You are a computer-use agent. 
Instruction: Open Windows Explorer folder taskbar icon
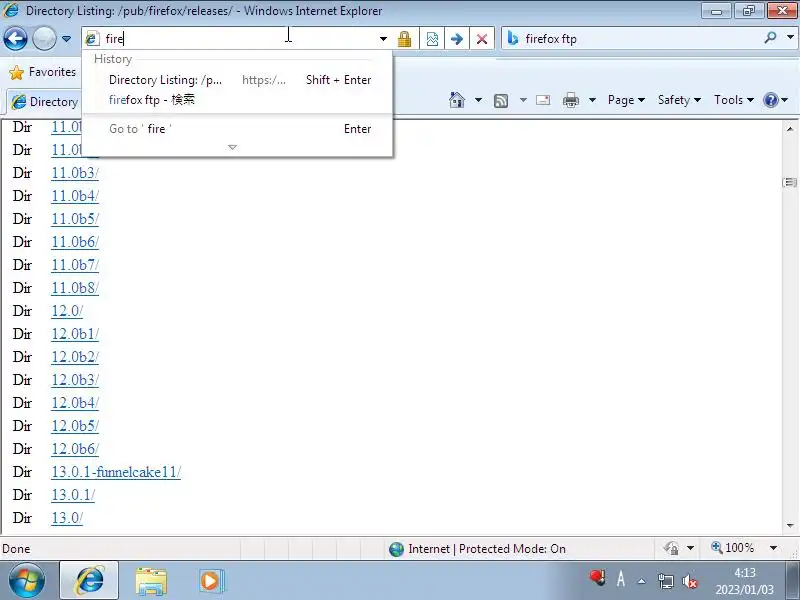click(151, 581)
